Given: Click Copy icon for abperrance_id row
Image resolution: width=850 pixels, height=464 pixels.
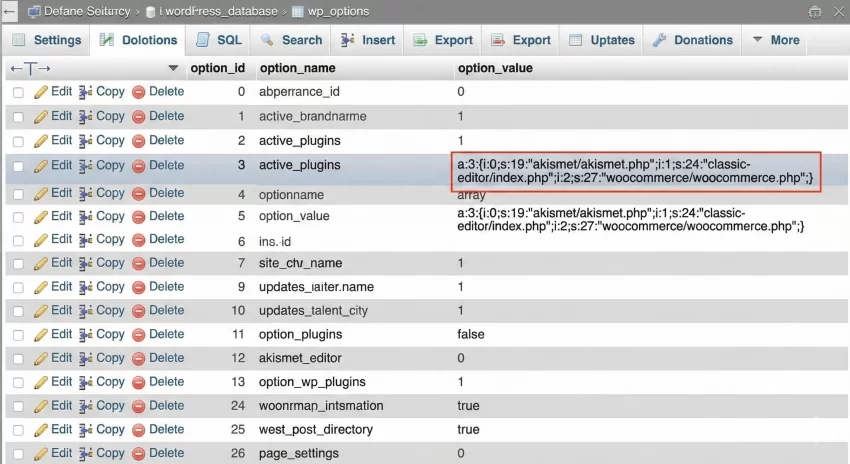Looking at the screenshot, I should pyautogui.click(x=86, y=92).
